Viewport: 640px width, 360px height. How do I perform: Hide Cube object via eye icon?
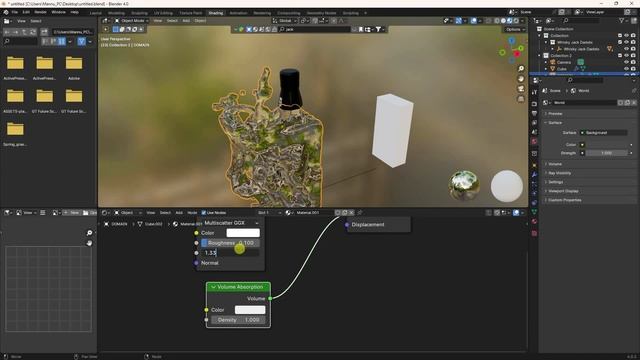pos(626,69)
